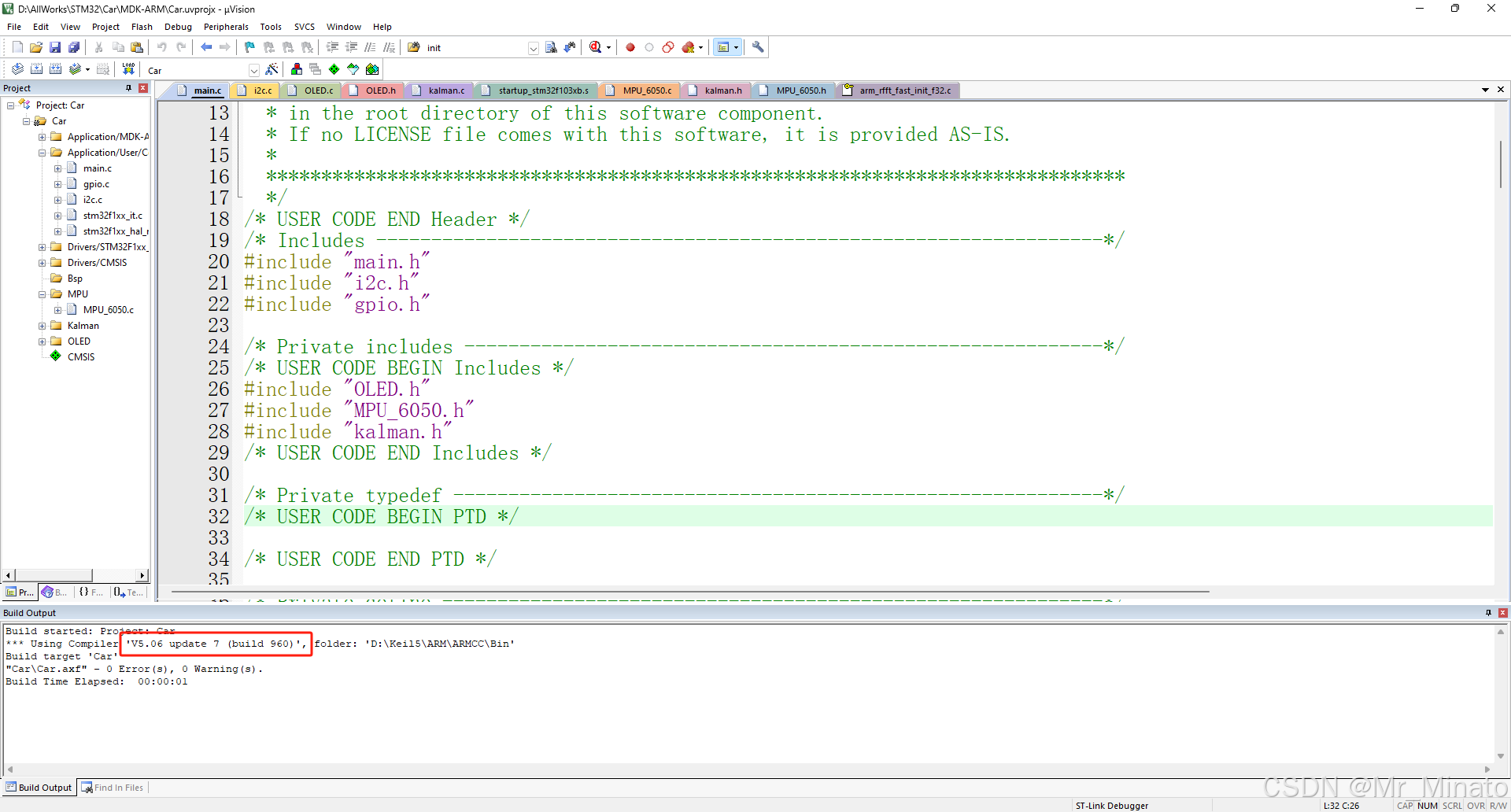Open the Peripherals menu
The width and height of the screenshot is (1511, 812).
point(226,27)
